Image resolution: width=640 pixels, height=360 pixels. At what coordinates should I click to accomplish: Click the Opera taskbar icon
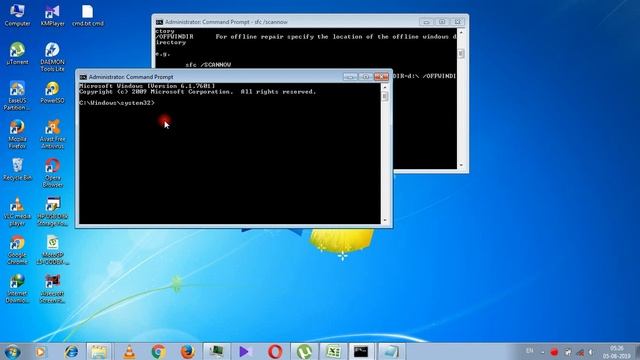point(275,352)
